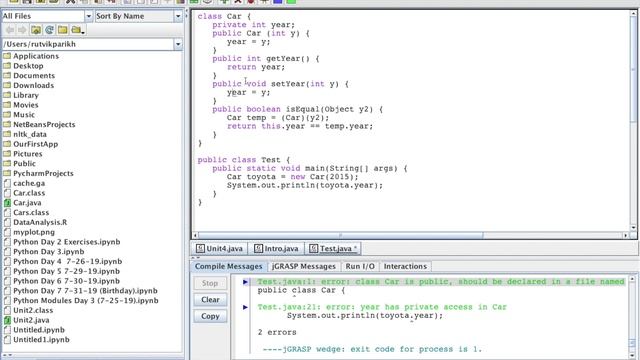Create a new folder in browser
This screenshot has height=360, width=640.
coord(62,30)
